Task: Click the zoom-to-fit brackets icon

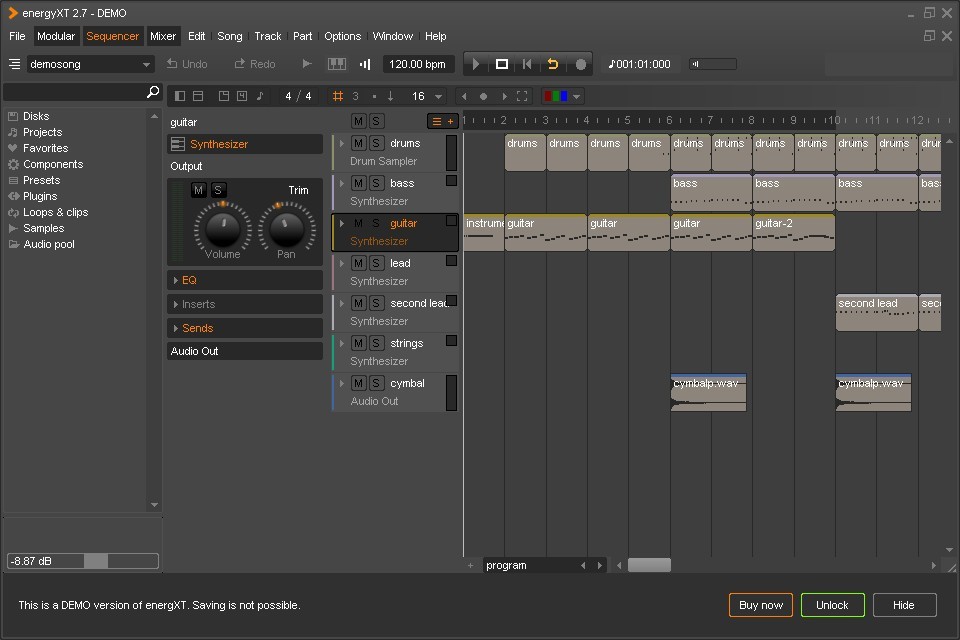Action: [x=522, y=96]
